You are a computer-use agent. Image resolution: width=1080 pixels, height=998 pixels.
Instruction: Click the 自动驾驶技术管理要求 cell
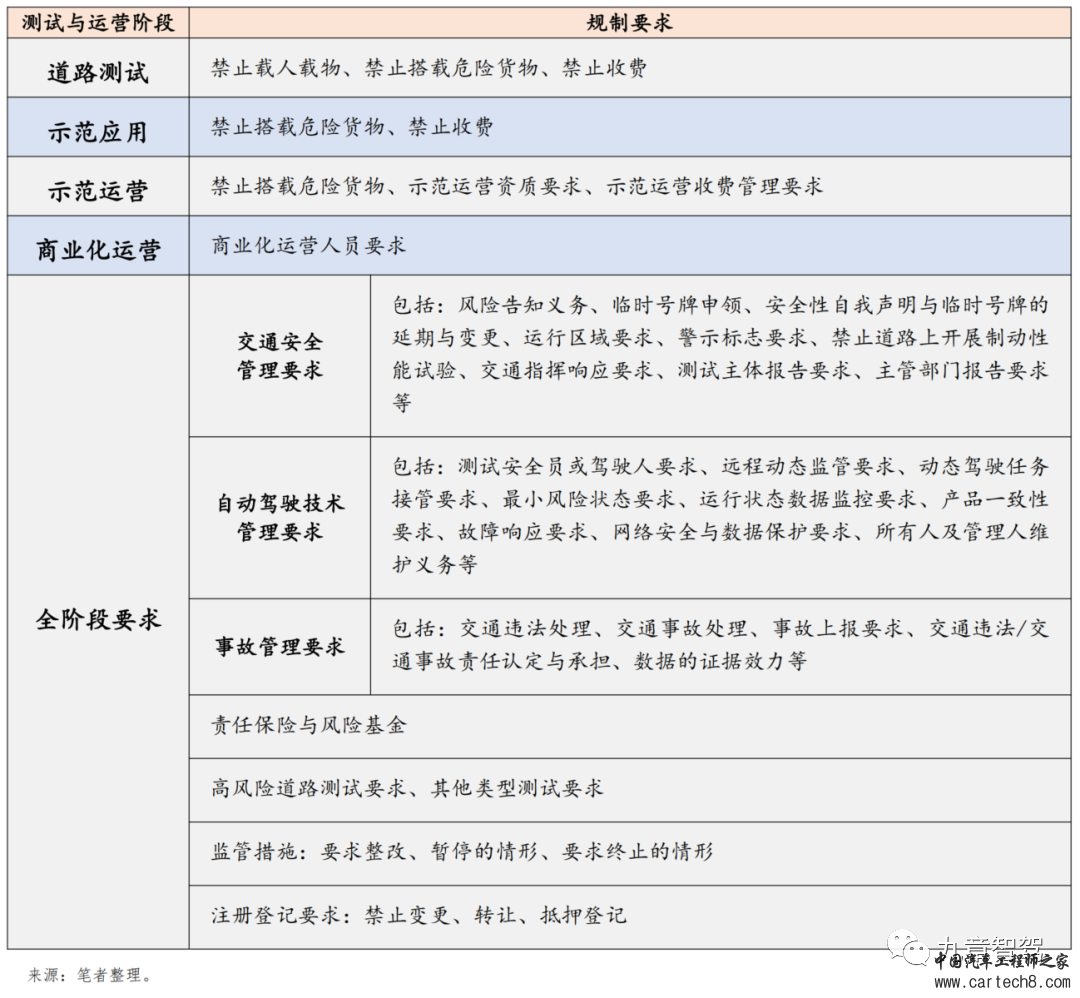click(280, 520)
